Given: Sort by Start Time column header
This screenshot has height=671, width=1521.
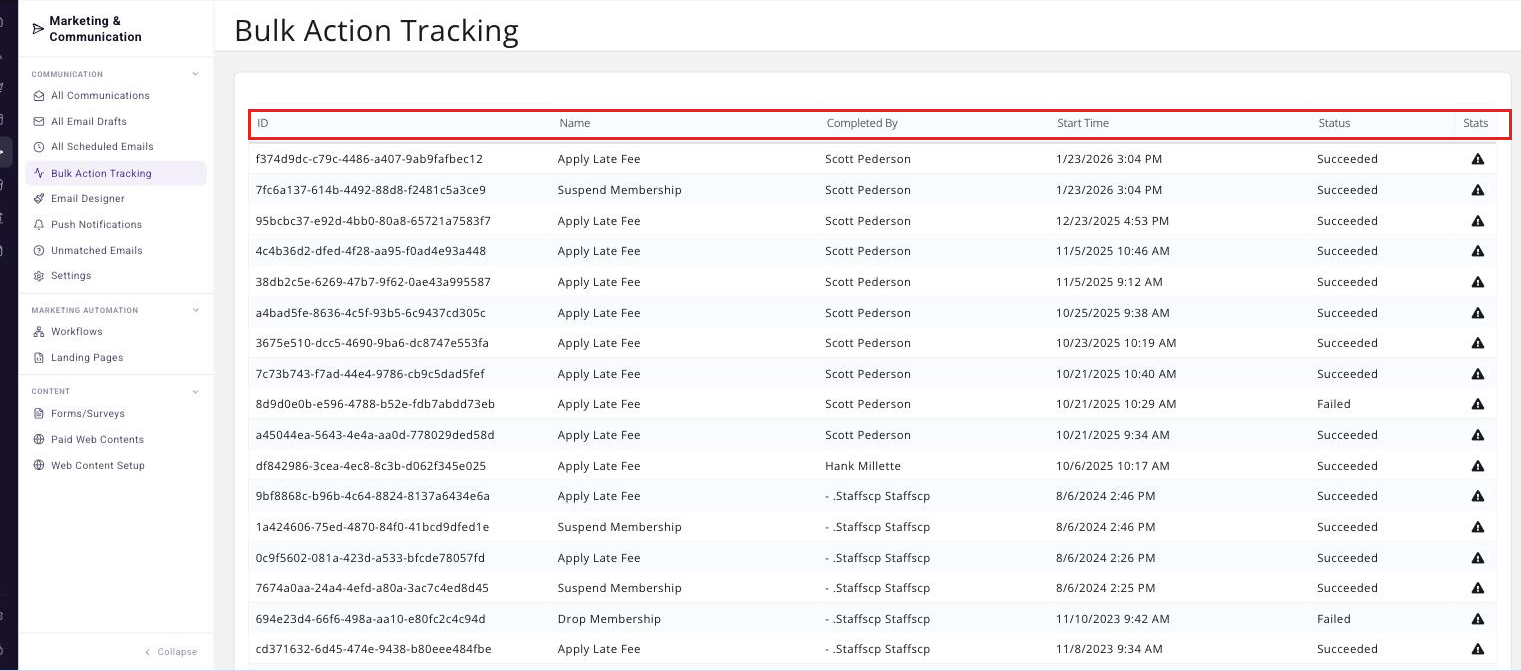Looking at the screenshot, I should coord(1083,124).
